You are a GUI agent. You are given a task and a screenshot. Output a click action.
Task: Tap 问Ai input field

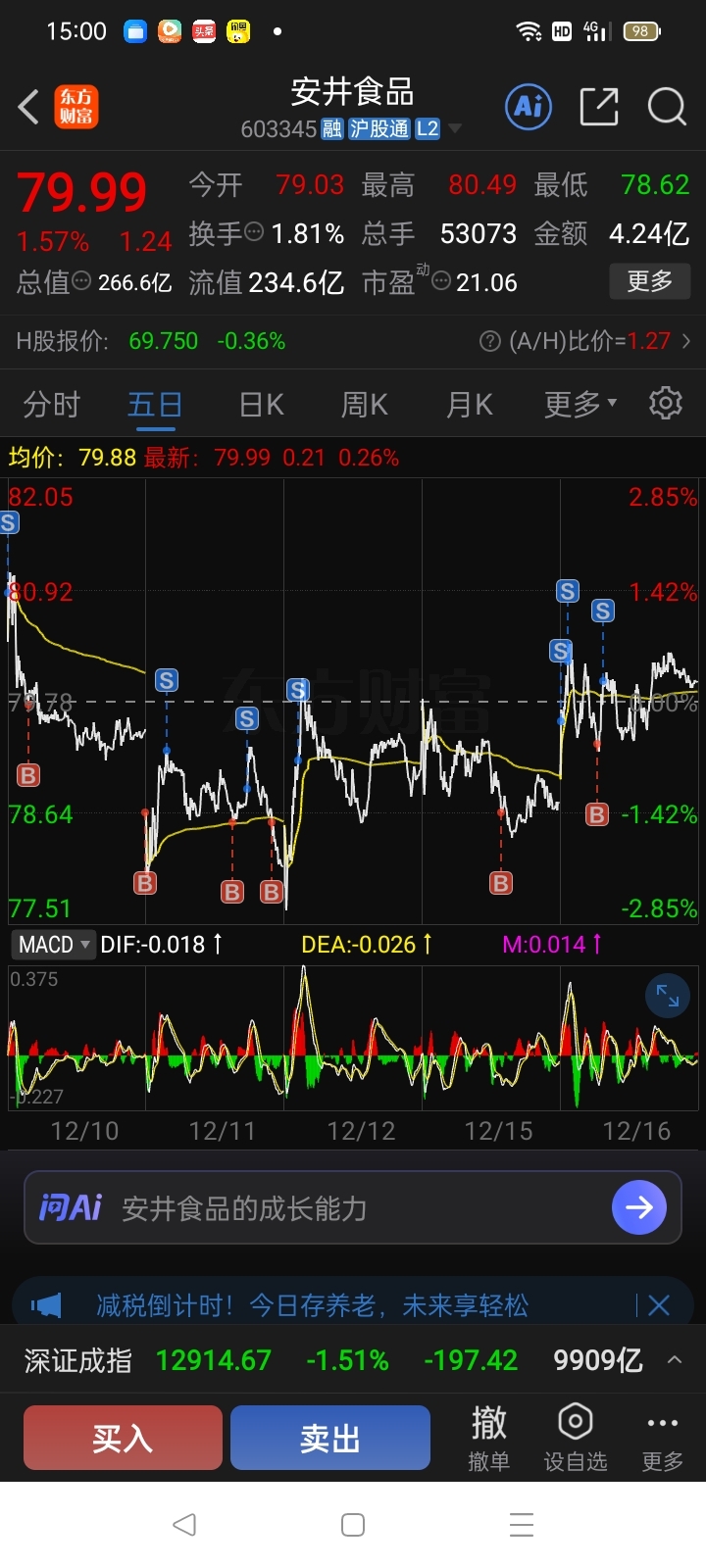(x=353, y=1207)
